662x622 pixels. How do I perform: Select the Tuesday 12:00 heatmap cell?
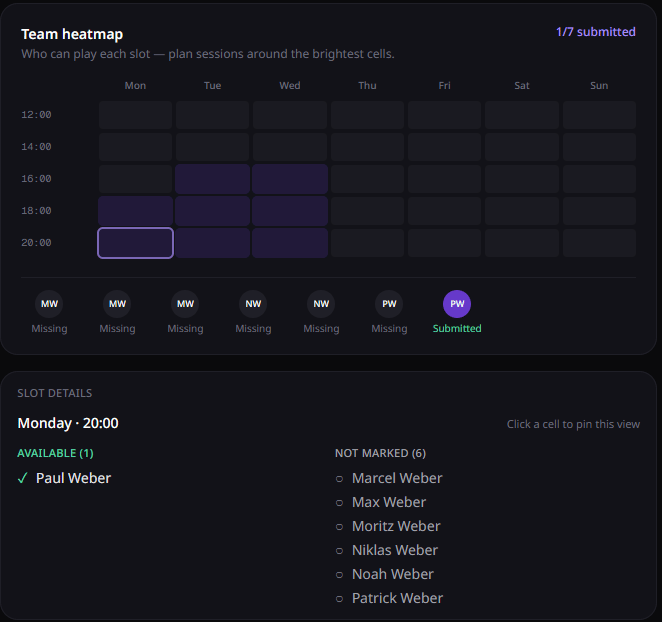(x=212, y=115)
